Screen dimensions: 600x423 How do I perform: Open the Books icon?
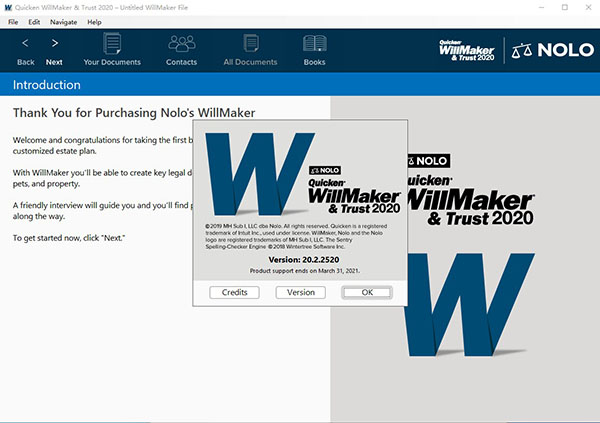[315, 43]
